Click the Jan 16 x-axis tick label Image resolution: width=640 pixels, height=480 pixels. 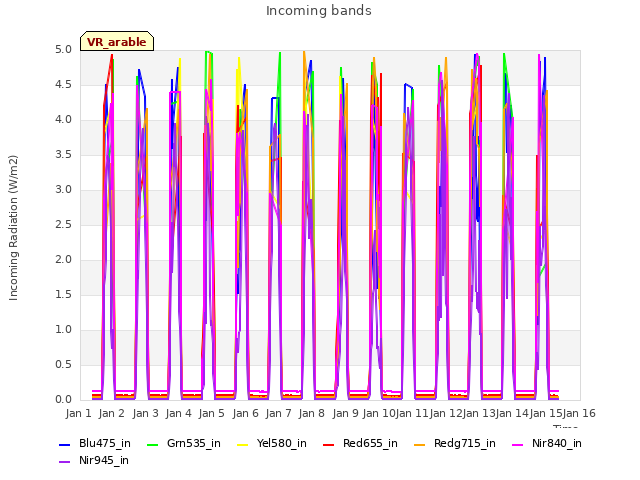(579, 413)
